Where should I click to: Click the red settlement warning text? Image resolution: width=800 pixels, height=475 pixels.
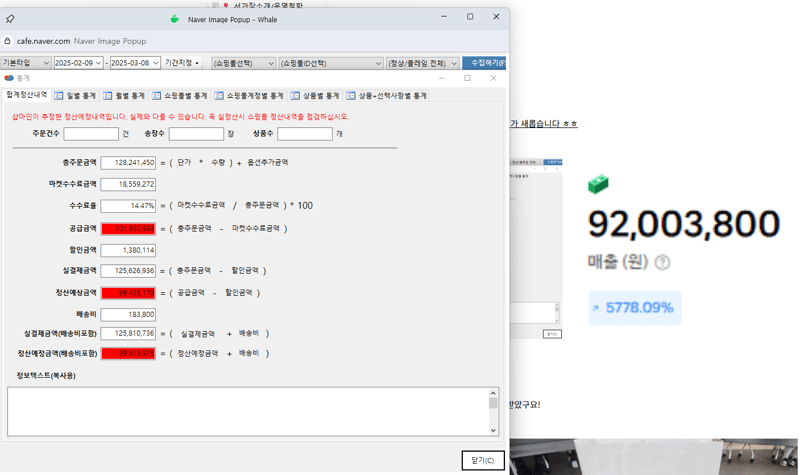(x=180, y=117)
